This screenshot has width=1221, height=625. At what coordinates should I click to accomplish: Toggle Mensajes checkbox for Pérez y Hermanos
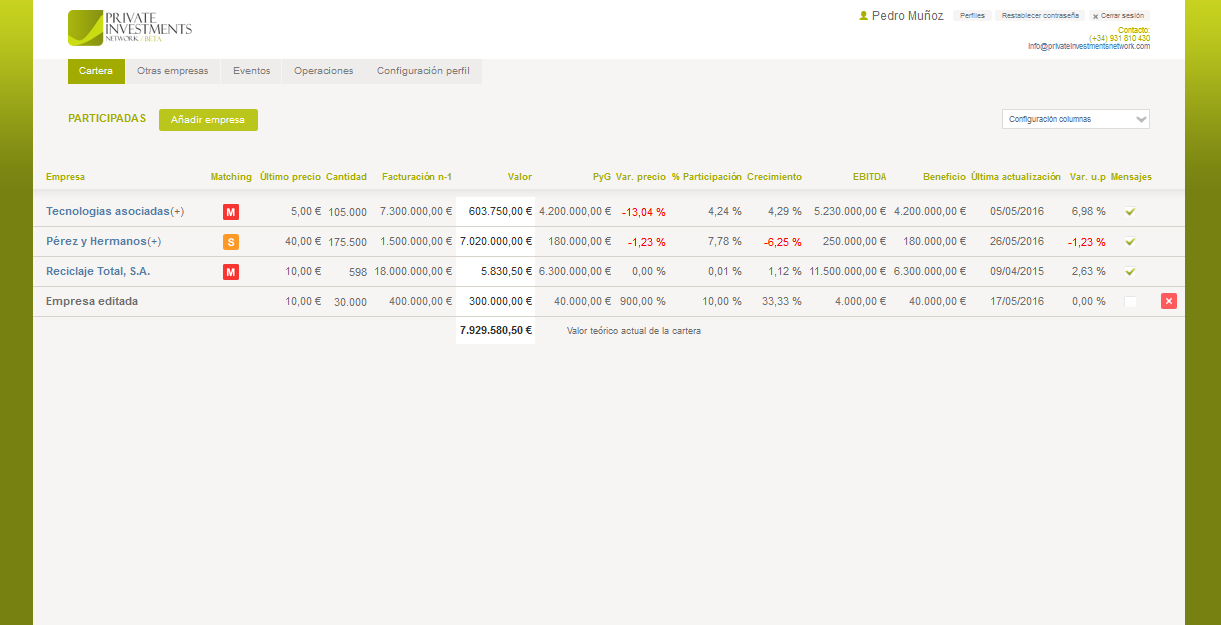pos(1130,242)
